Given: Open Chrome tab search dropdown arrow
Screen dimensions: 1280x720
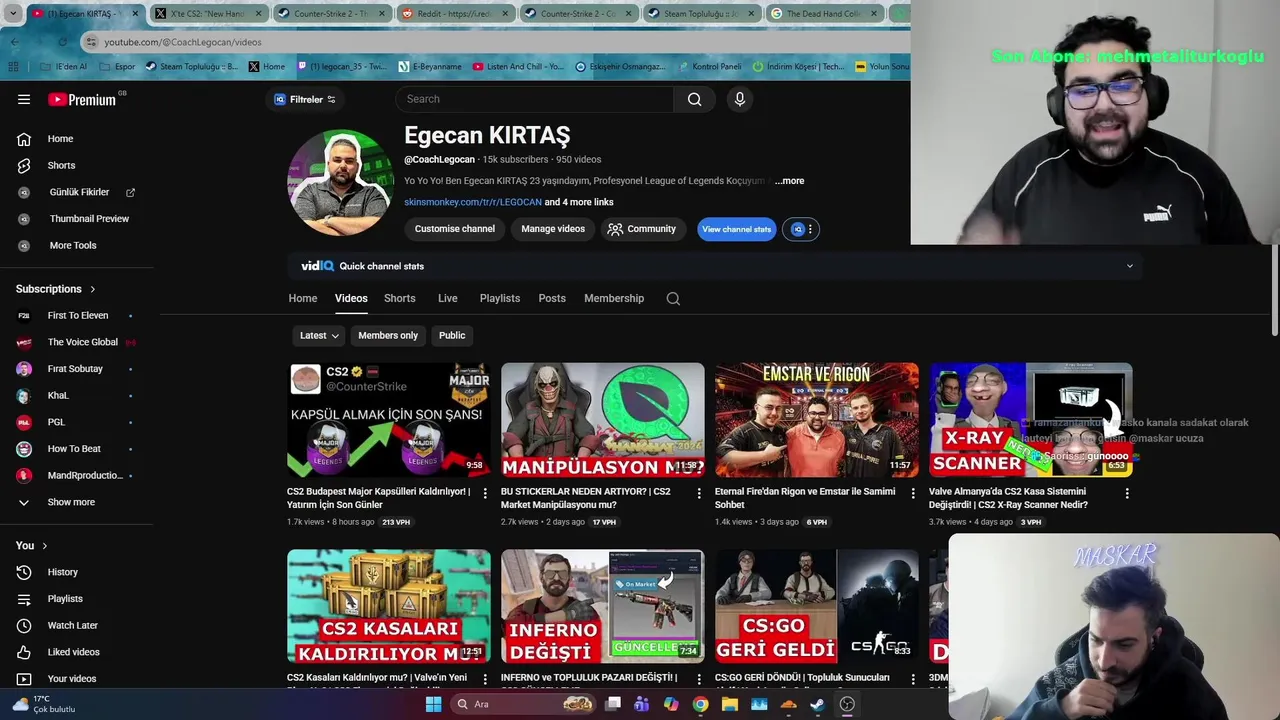Looking at the screenshot, I should pos(13,14).
